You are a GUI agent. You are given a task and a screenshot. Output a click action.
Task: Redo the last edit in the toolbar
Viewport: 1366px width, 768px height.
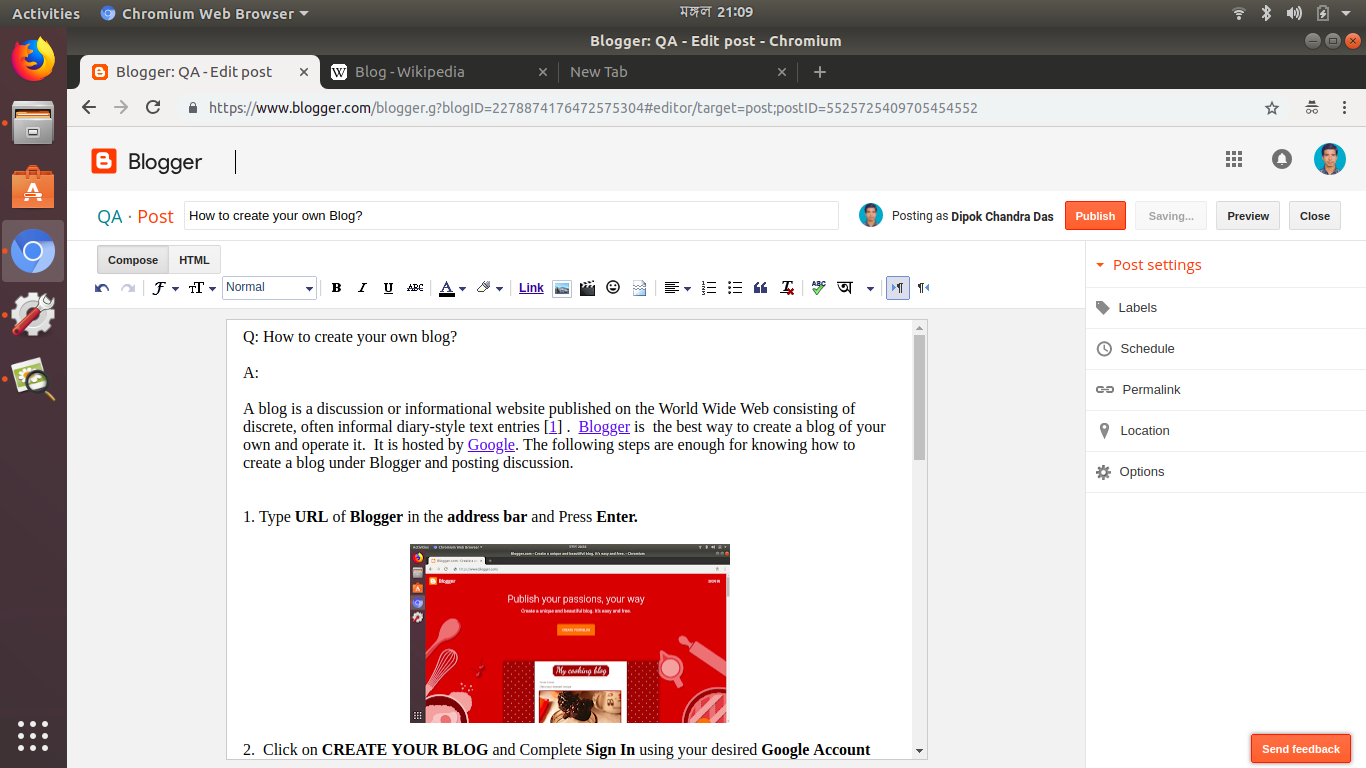127,288
